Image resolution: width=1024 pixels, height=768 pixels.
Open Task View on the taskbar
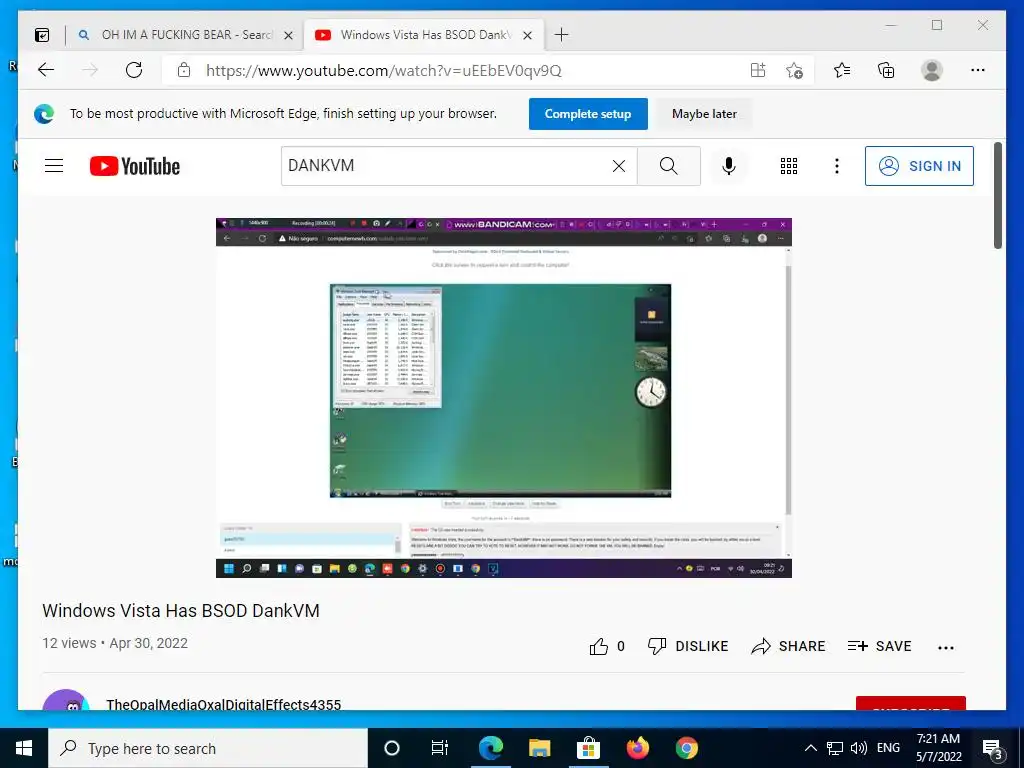440,748
